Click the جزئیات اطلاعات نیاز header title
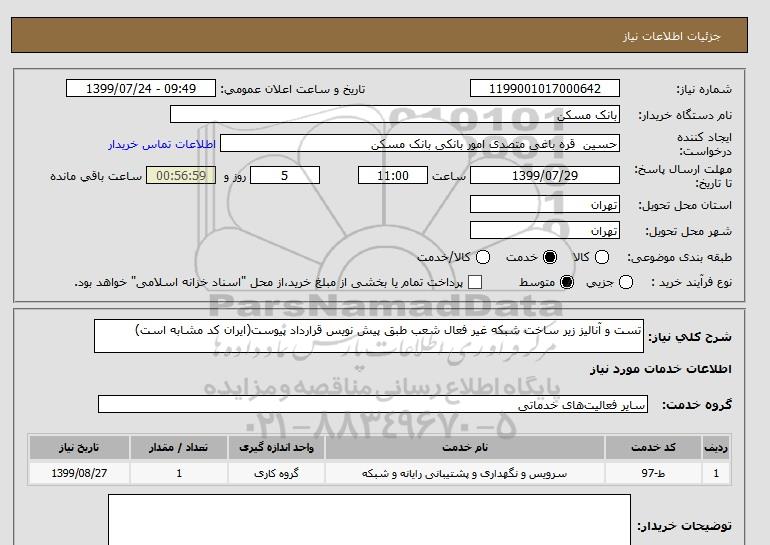Viewport: 770px width, 545px height. pos(671,36)
